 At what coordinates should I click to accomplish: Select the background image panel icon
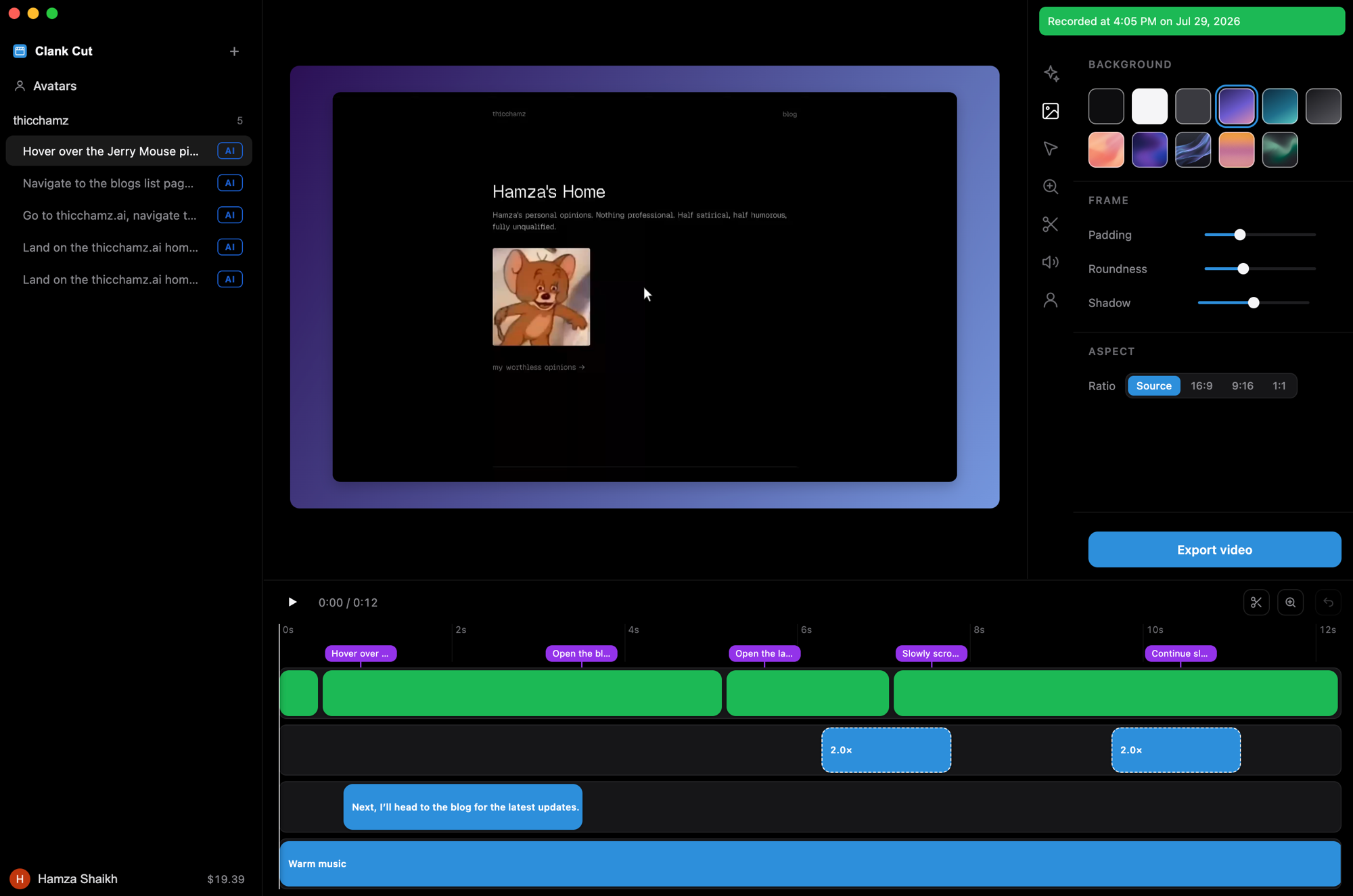click(x=1051, y=111)
